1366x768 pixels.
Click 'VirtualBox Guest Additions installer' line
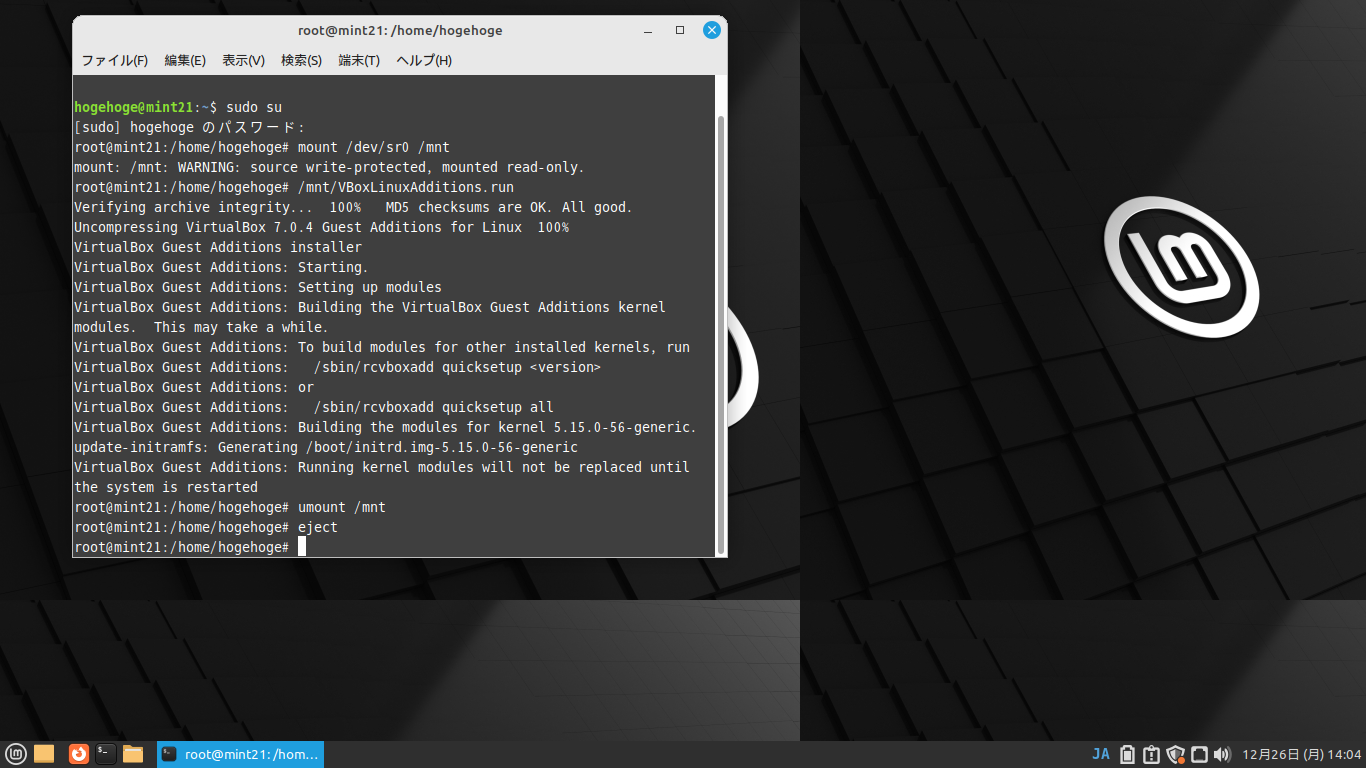pyautogui.click(x=218, y=247)
